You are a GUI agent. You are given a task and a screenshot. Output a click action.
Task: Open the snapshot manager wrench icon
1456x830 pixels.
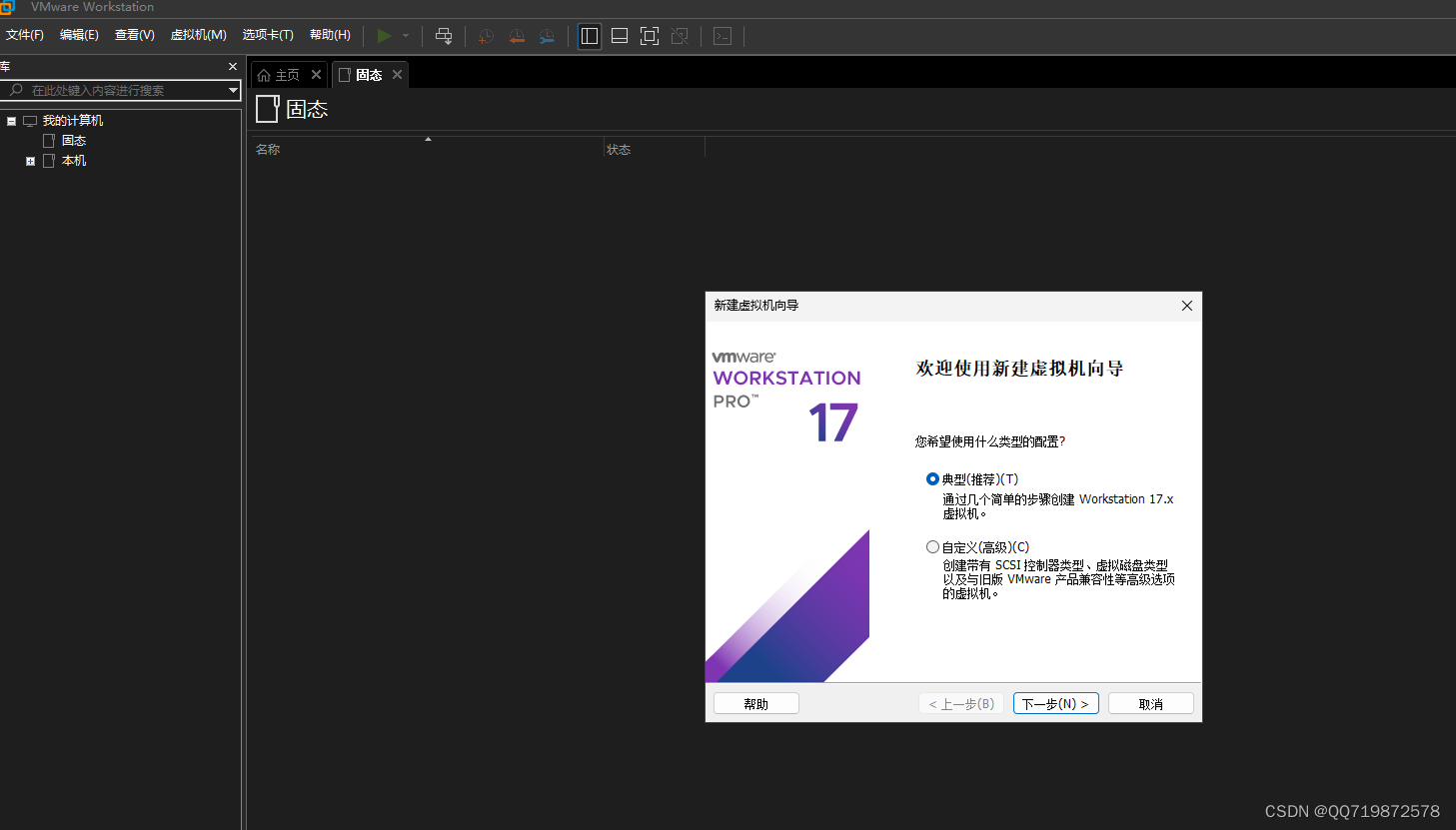point(547,36)
